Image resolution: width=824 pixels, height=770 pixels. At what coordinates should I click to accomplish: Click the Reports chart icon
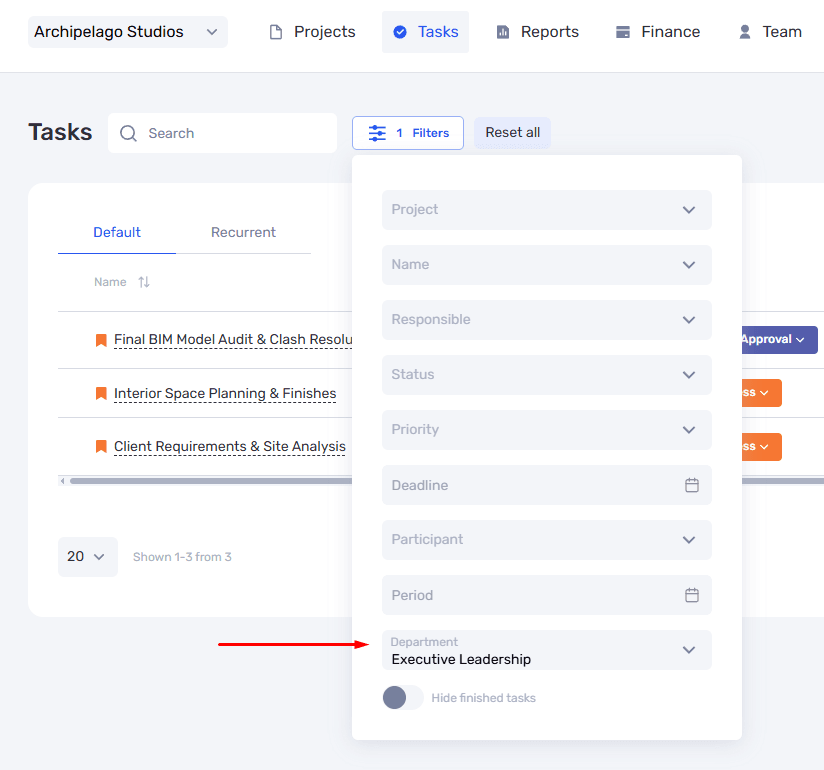coord(503,32)
